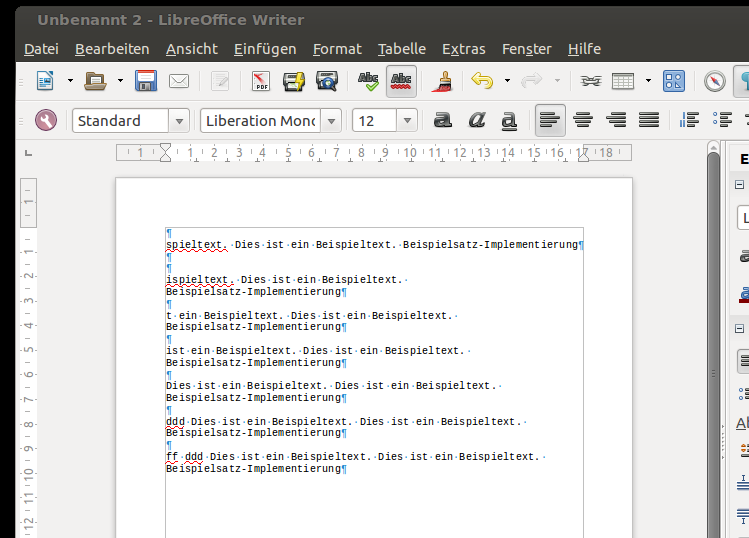Viewport: 749px width, 538px height.
Task: Click the Standard paragraph style field
Action: click(x=120, y=121)
